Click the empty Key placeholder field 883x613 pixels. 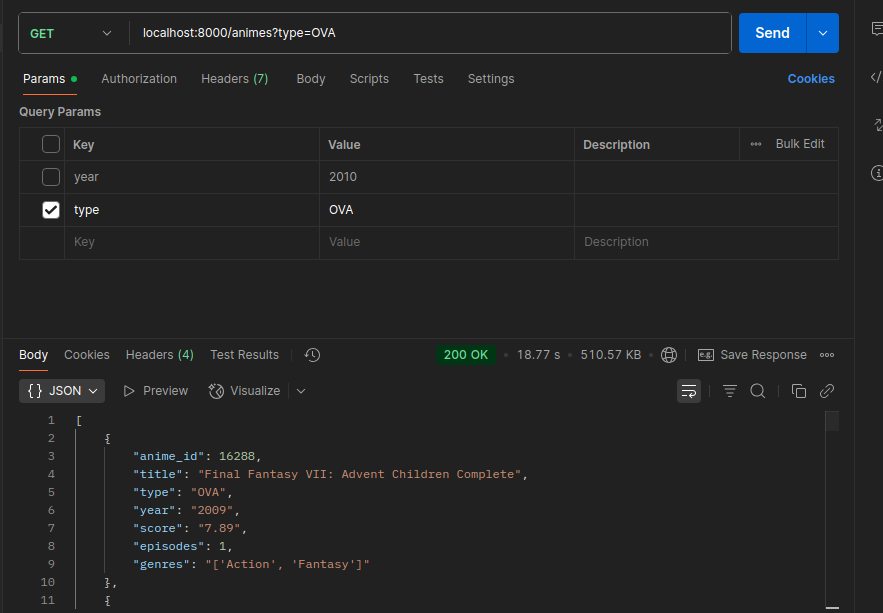192,242
